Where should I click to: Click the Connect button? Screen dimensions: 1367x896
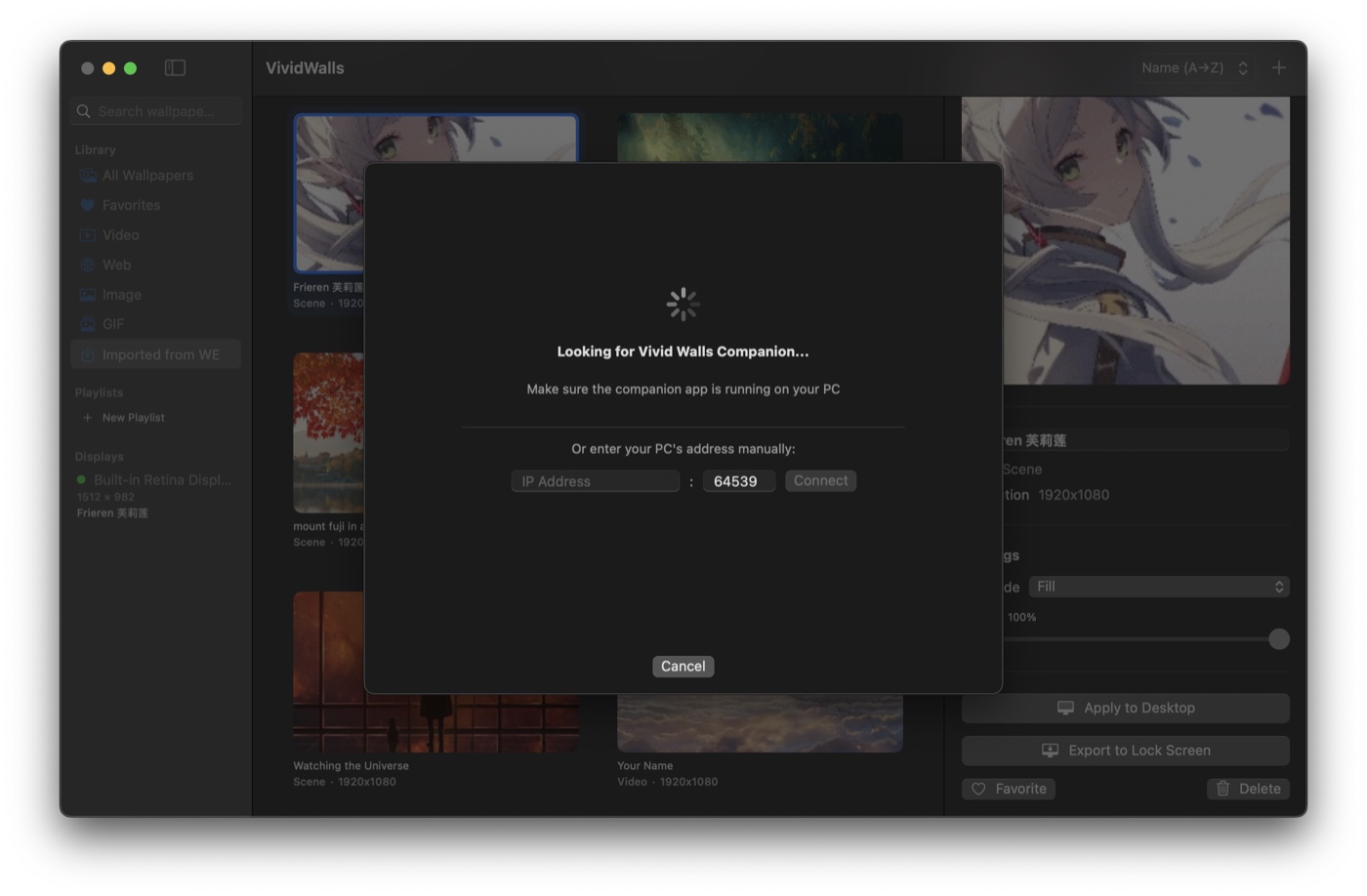click(820, 481)
